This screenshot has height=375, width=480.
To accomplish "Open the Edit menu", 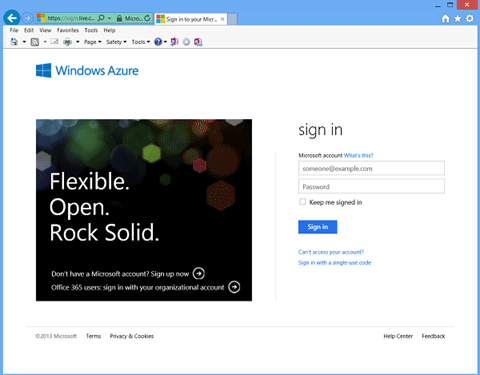I will 29,30.
